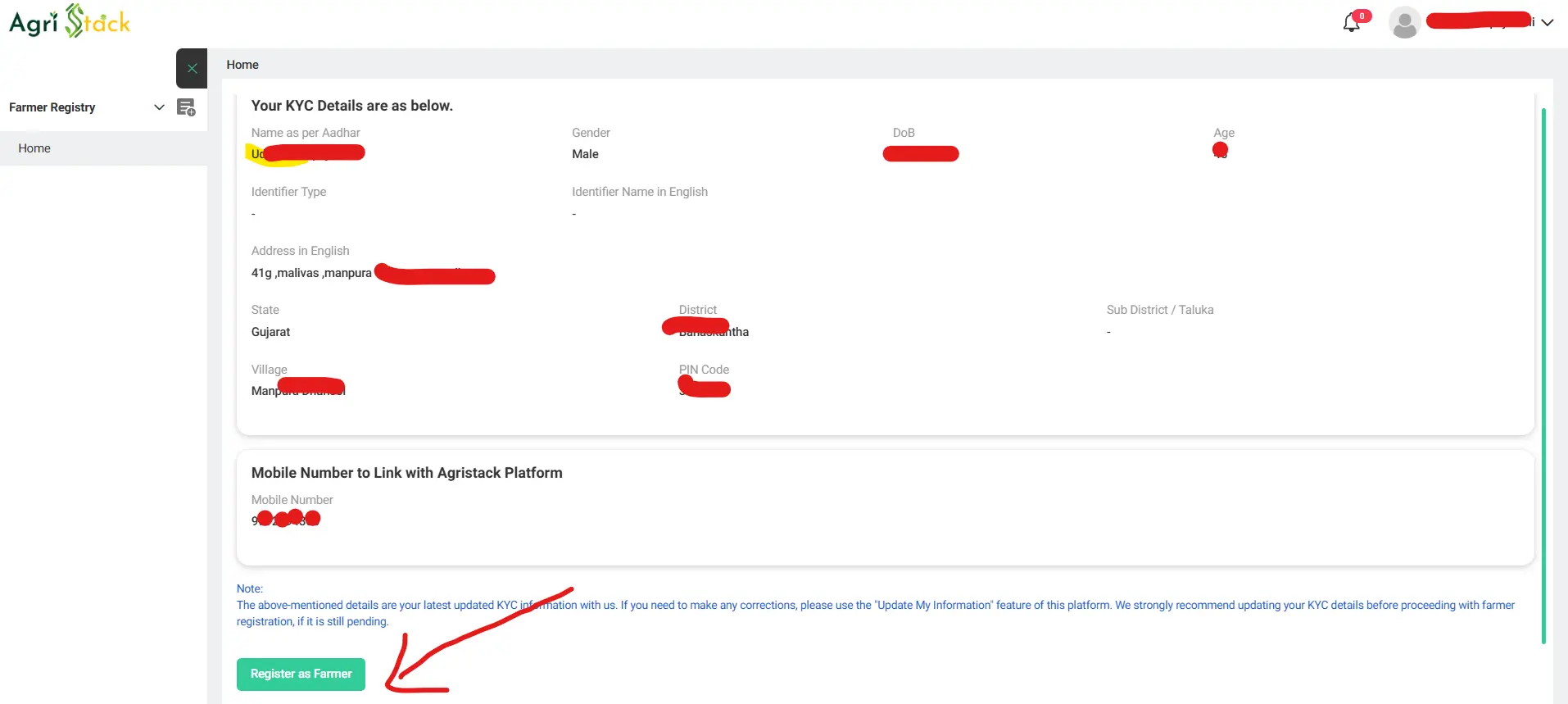Viewport: 1568px width, 704px height.
Task: Click the Agri Stack logo
Action: coord(70,22)
